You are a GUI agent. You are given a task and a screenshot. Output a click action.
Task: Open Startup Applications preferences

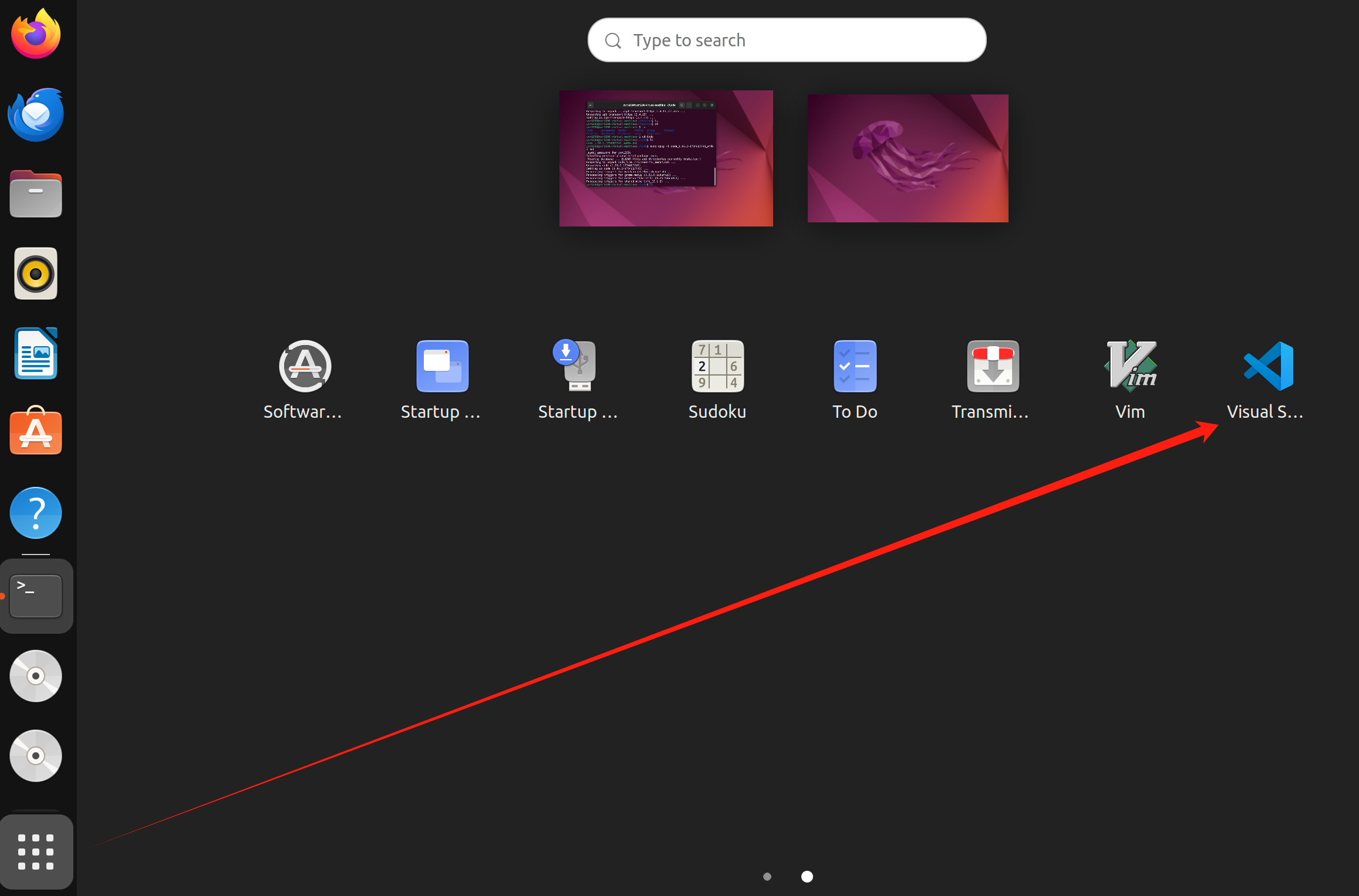[442, 367]
